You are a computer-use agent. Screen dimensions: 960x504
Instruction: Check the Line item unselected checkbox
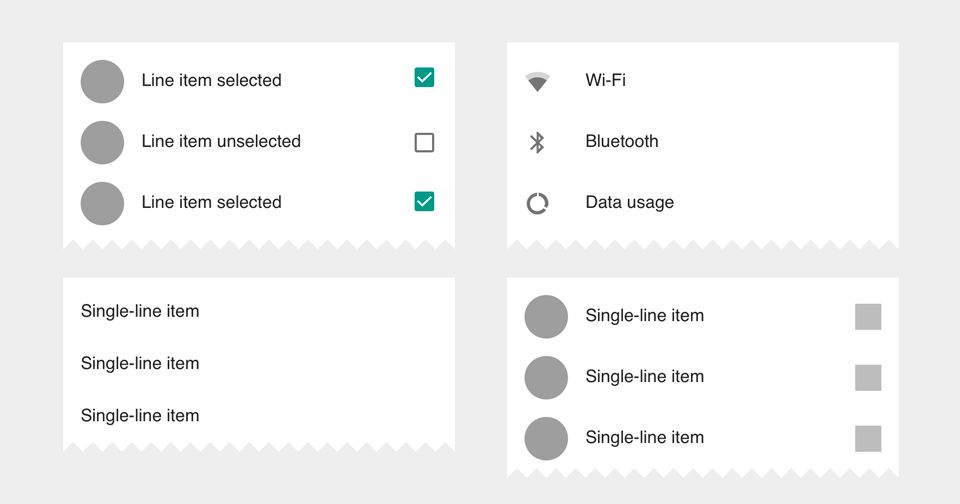click(x=424, y=142)
